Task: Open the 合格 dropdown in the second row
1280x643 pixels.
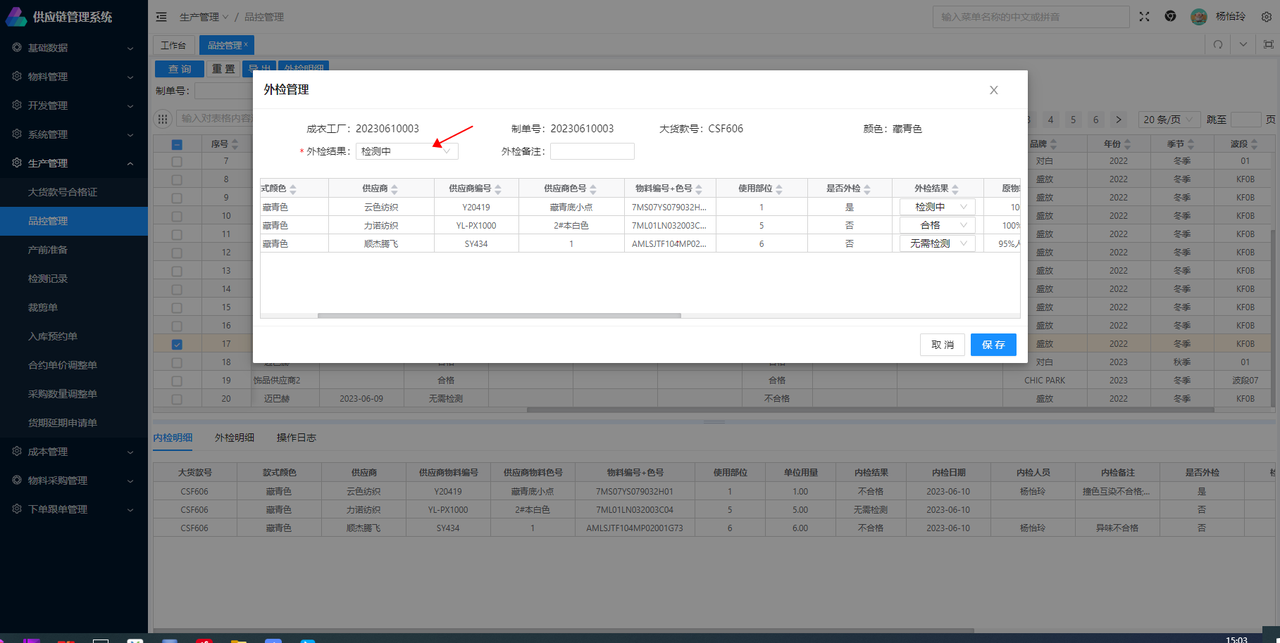Action: [x=937, y=225]
